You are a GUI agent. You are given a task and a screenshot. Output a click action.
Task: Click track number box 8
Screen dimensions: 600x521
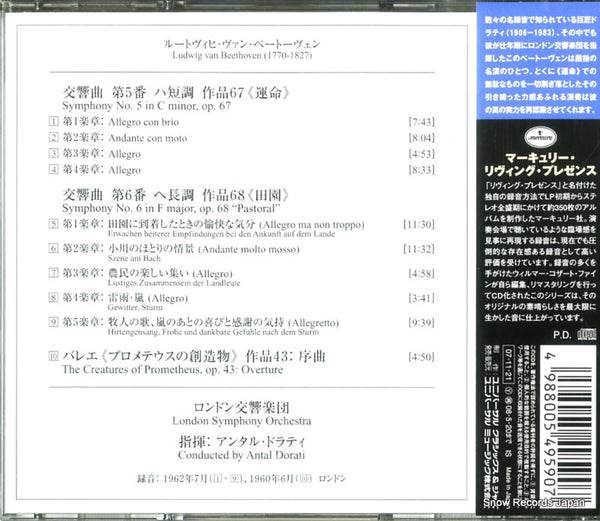(54, 298)
